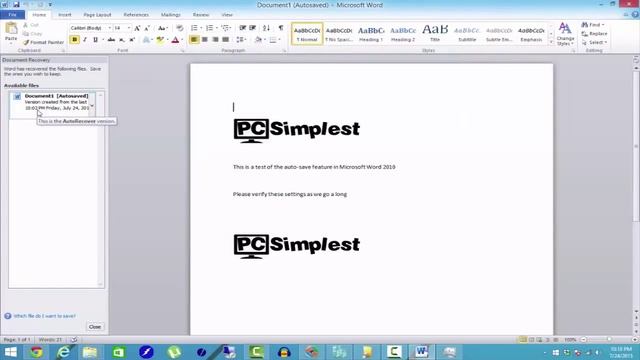Click the Word icon on the taskbar
Image resolution: width=640 pixels, height=360 pixels.
coord(421,352)
